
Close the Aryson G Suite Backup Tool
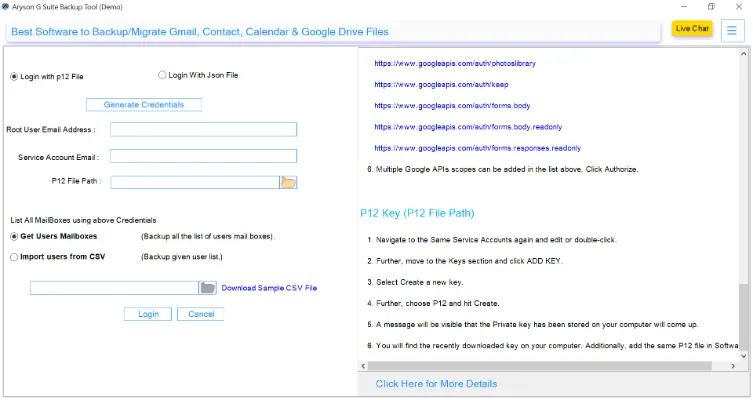(739, 7)
